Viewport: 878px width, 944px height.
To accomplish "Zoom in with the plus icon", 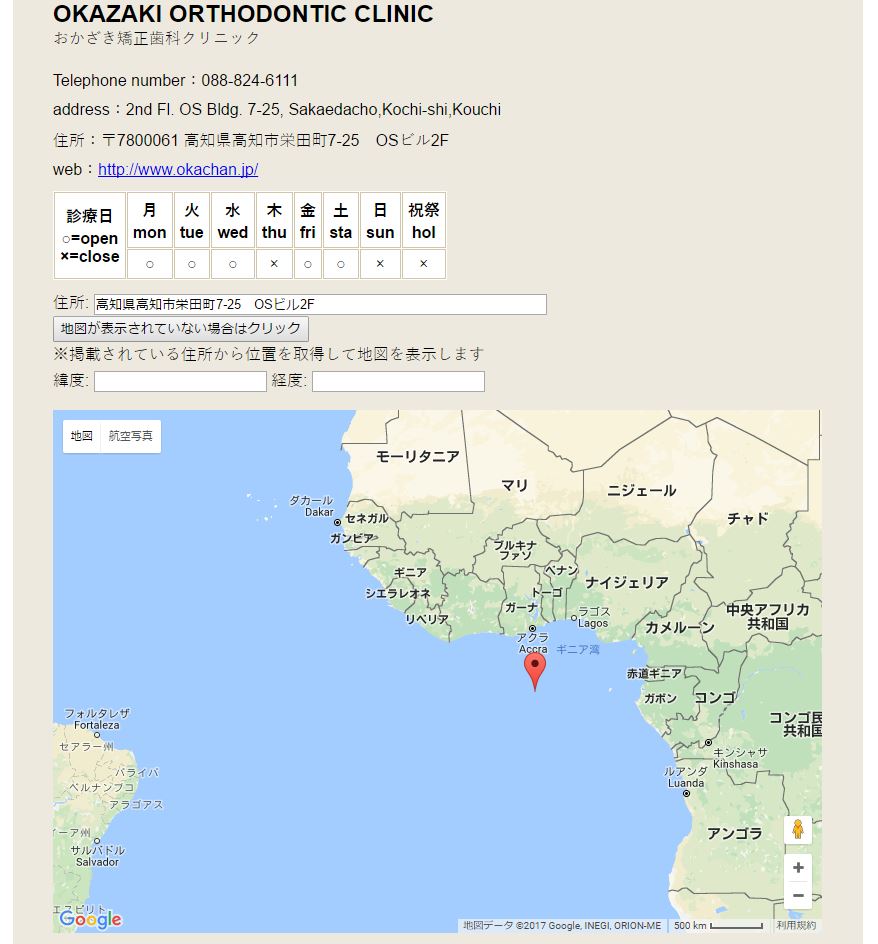I will 798,866.
